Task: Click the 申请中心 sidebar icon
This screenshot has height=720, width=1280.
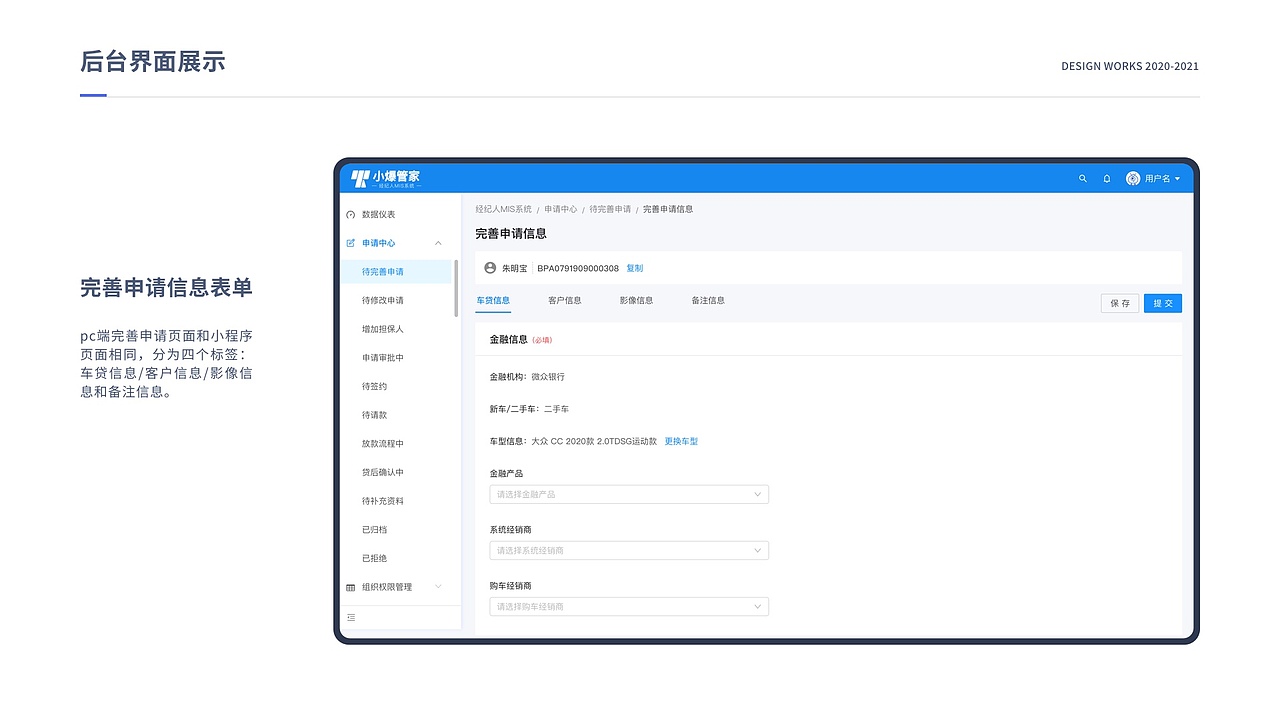Action: pyautogui.click(x=351, y=243)
